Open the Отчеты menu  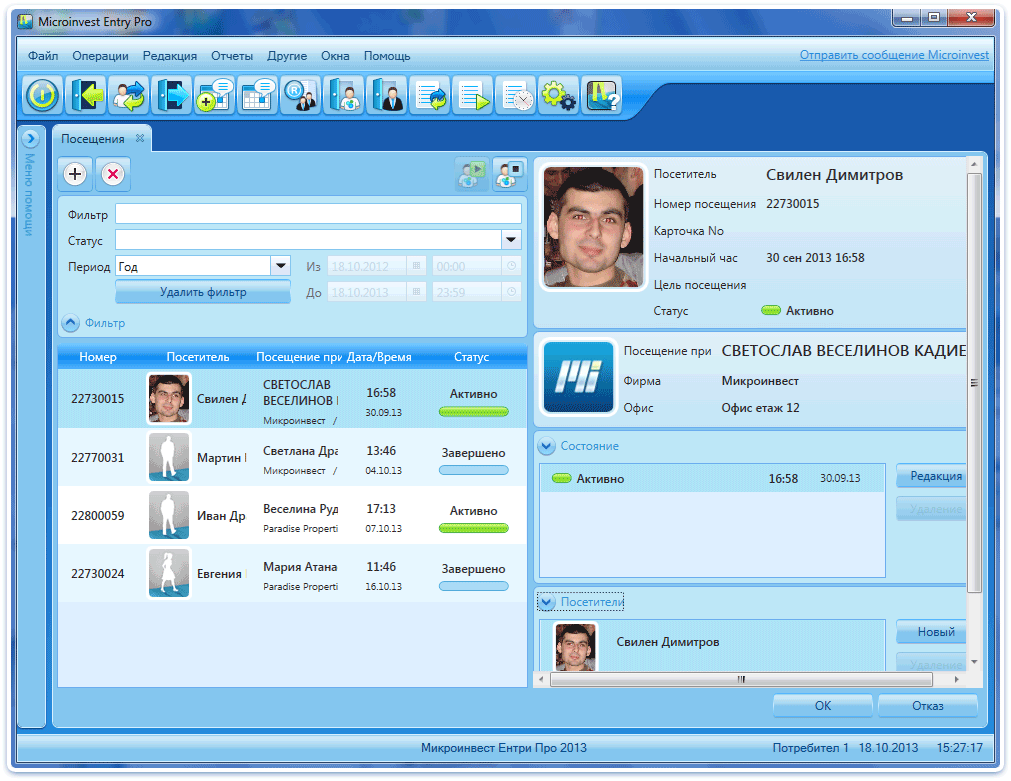click(232, 56)
